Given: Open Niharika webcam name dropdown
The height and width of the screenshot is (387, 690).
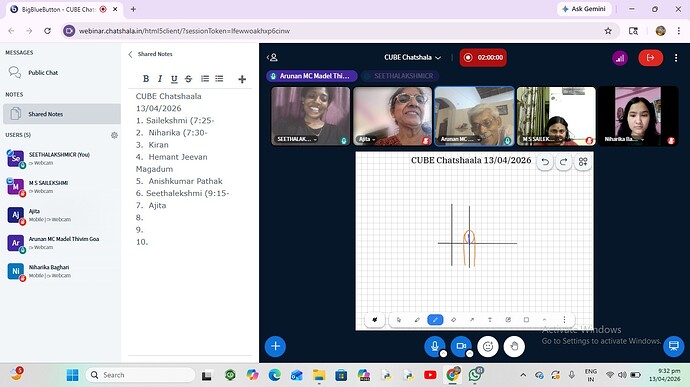Looking at the screenshot, I should tap(624, 139).
